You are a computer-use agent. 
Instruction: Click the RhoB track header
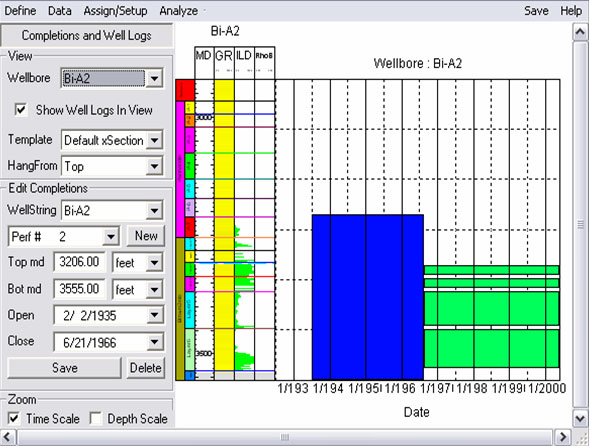click(x=265, y=62)
